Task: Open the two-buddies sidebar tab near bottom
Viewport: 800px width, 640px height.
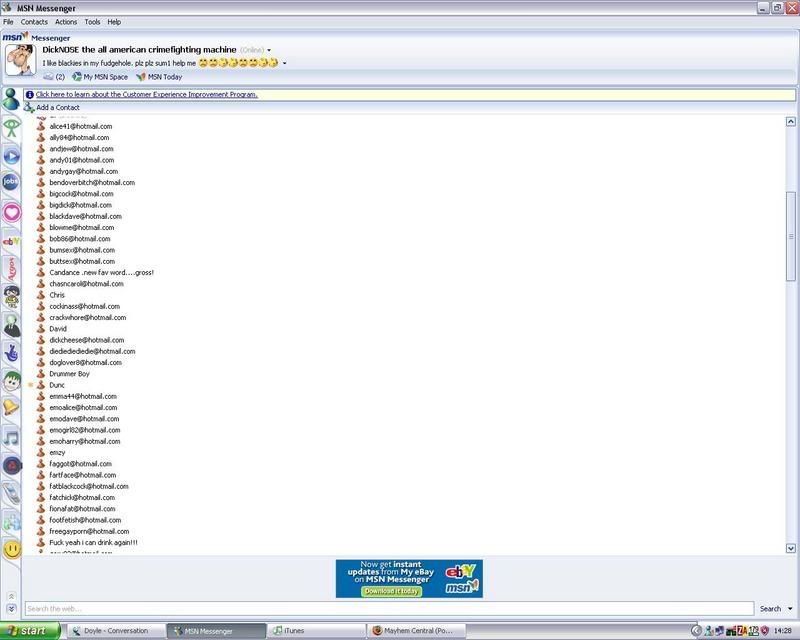Action: [x=11, y=522]
